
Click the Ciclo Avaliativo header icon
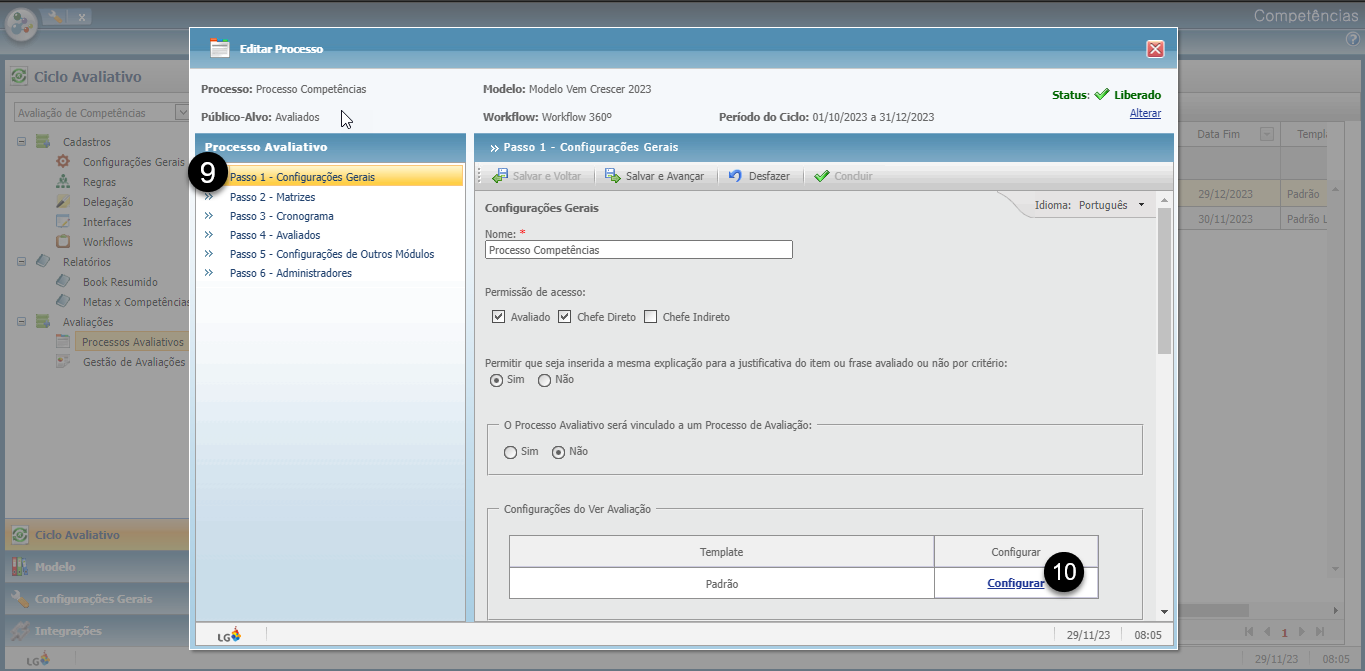(x=19, y=77)
